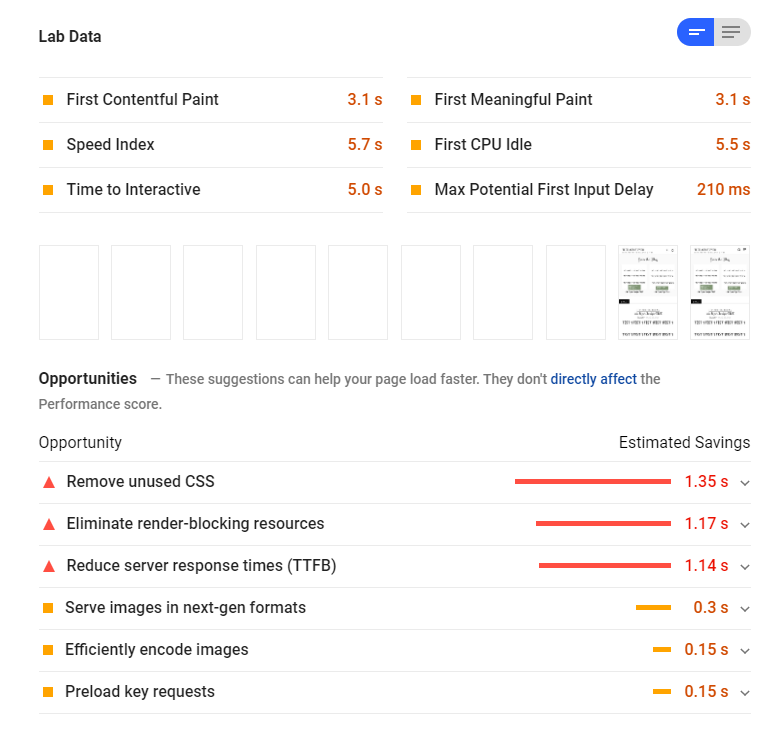The width and height of the screenshot is (765, 739).
Task: Expand the Reduce server response times chevron
Action: coord(745,567)
